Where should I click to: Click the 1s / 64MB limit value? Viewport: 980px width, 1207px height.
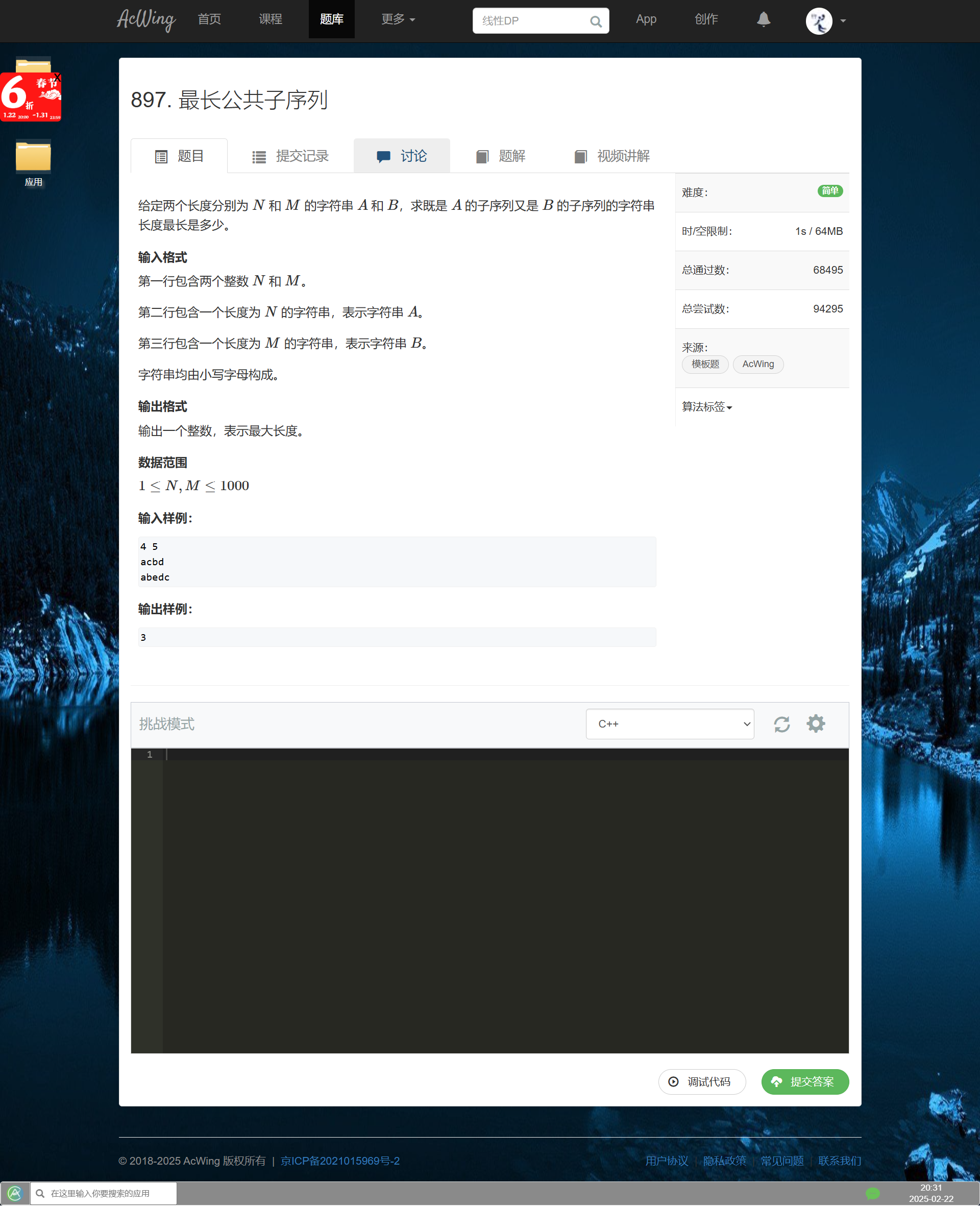tap(819, 231)
